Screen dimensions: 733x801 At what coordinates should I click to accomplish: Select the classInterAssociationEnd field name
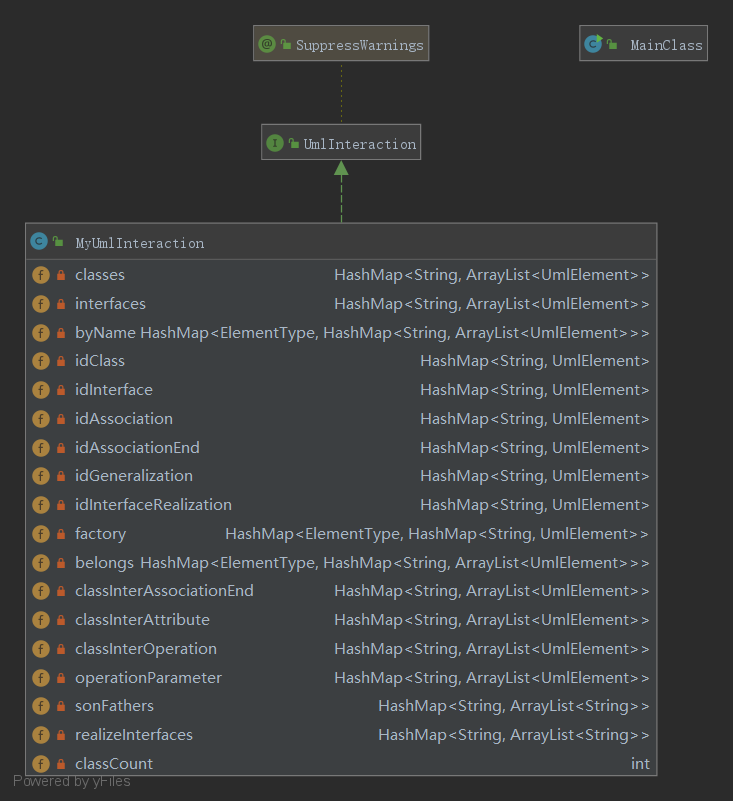[164, 591]
